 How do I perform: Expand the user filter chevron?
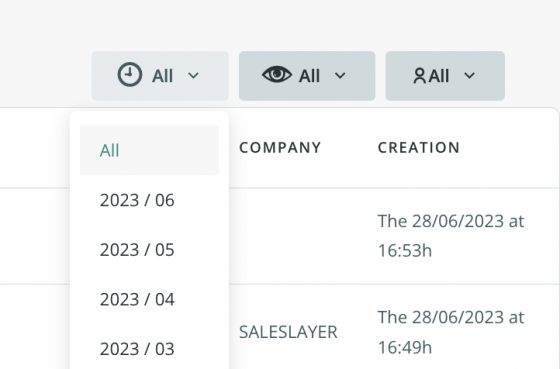469,76
